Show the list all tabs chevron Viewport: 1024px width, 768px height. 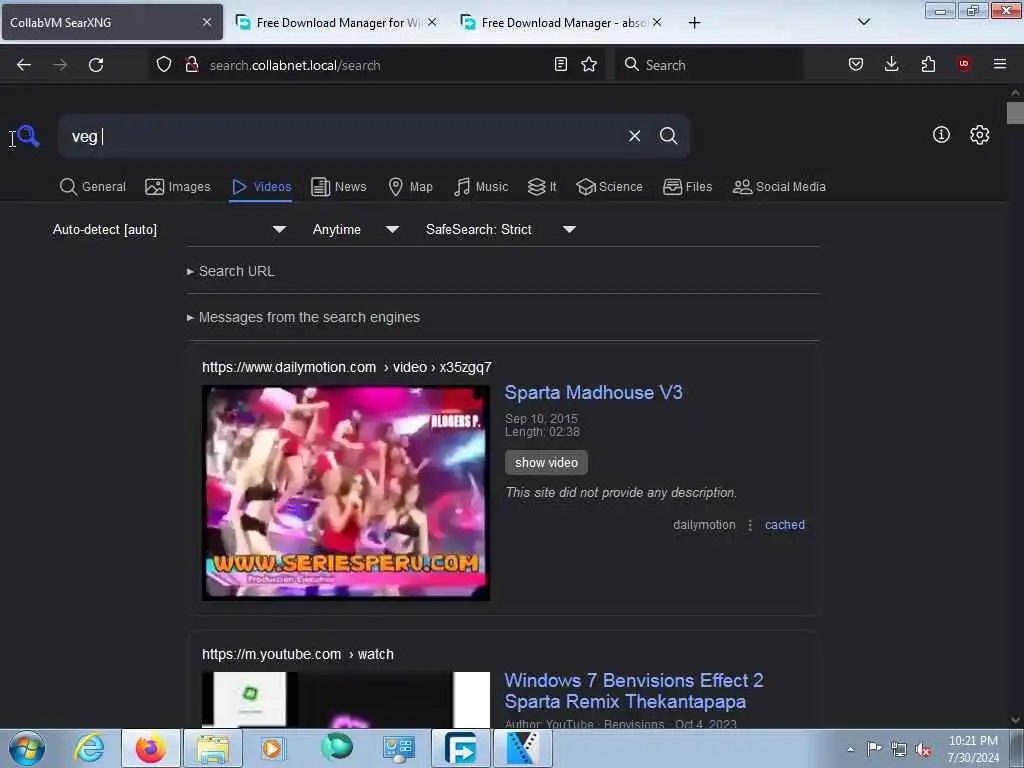[x=863, y=22]
